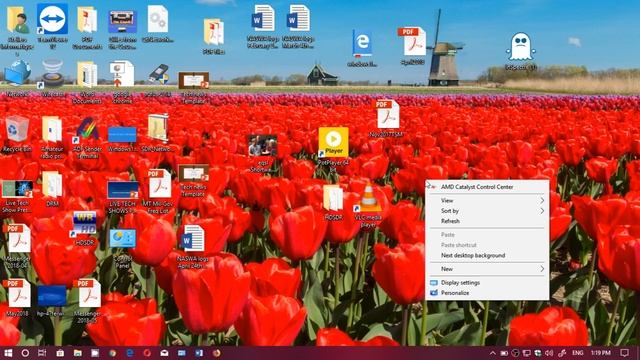This screenshot has width=640, height=360.
Task: Open File Explorer from the taskbar
Action: pyautogui.click(x=78, y=353)
